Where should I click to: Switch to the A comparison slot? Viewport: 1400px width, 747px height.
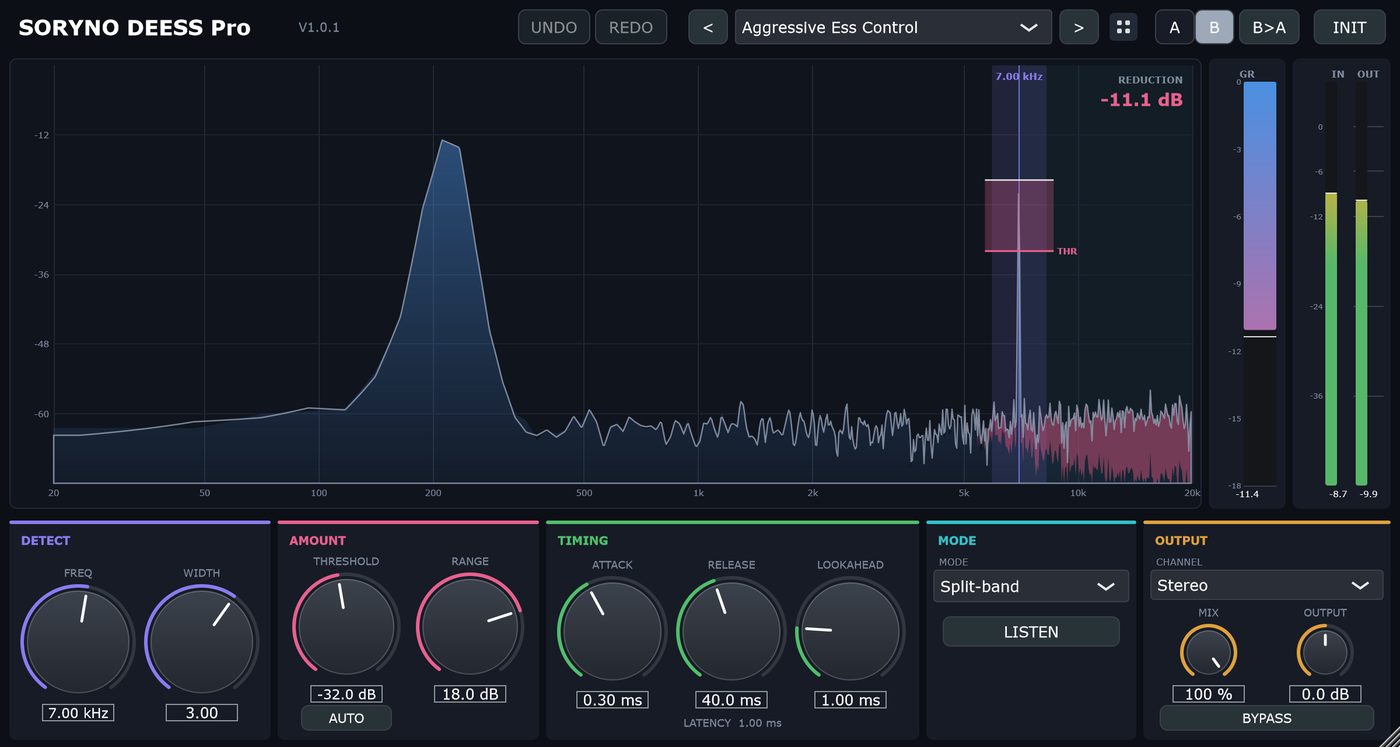point(1174,27)
